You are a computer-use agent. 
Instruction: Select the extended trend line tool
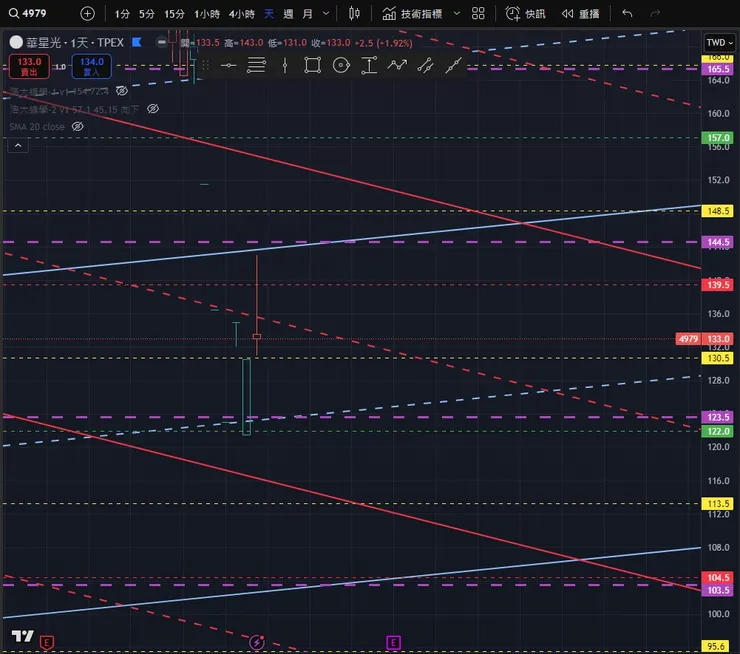pos(453,66)
